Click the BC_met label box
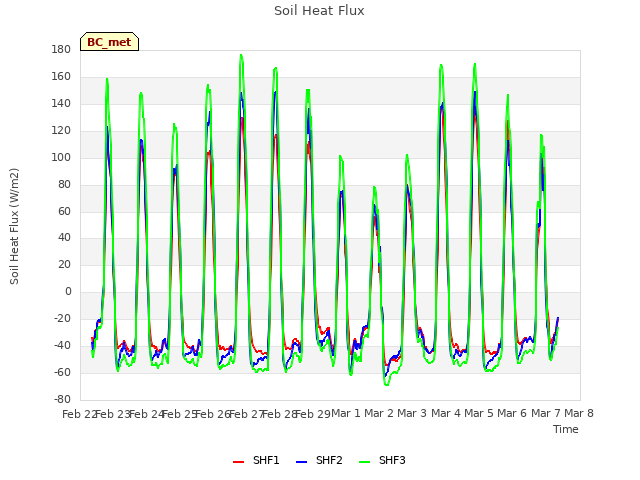Screen dimensions: 640x480 tap(109, 42)
